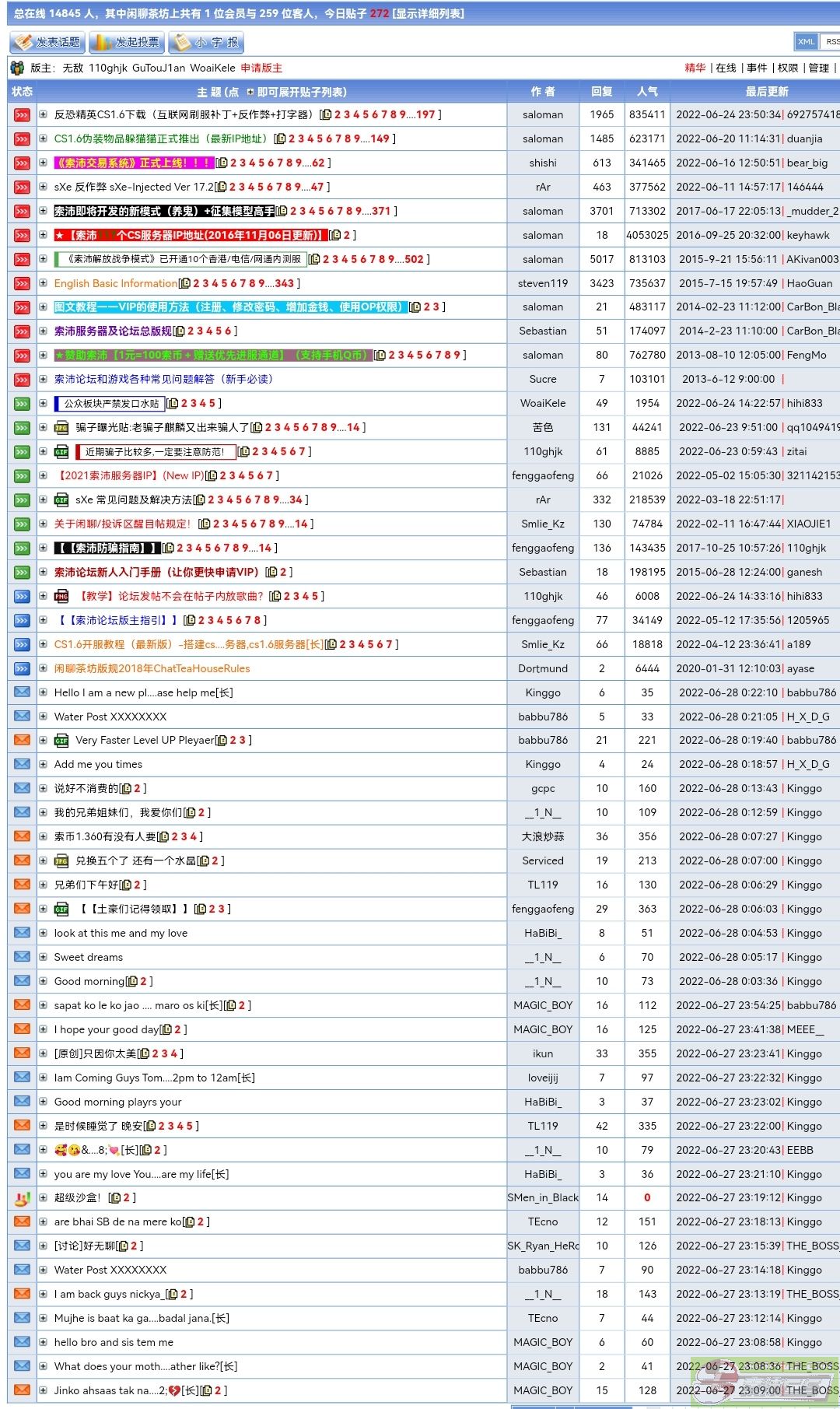Expand sub-post list for 反恐精英CS1.6下载 thread
840x1409 pixels.
pos(44,115)
